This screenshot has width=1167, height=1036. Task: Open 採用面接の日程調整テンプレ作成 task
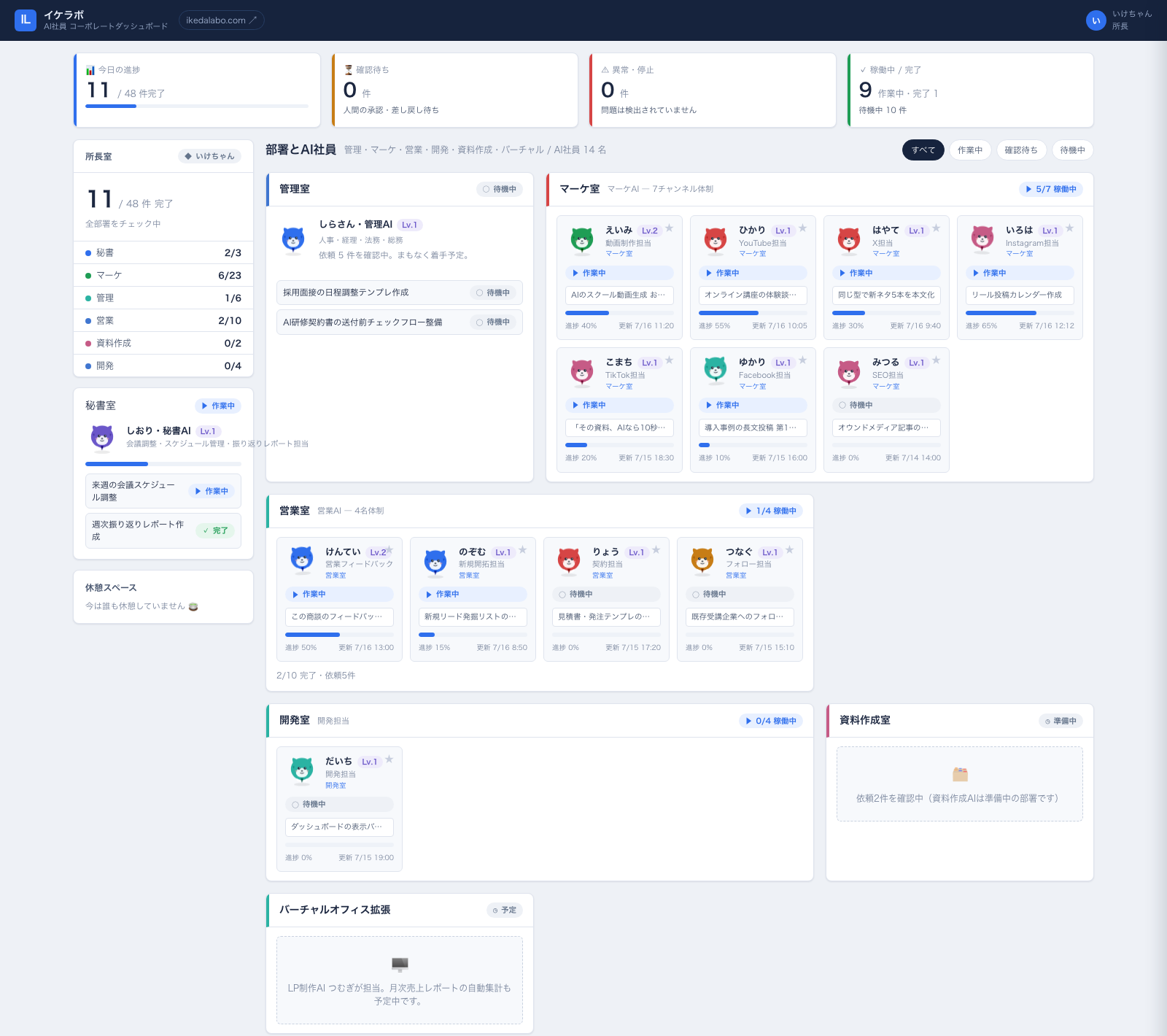[x=400, y=293]
